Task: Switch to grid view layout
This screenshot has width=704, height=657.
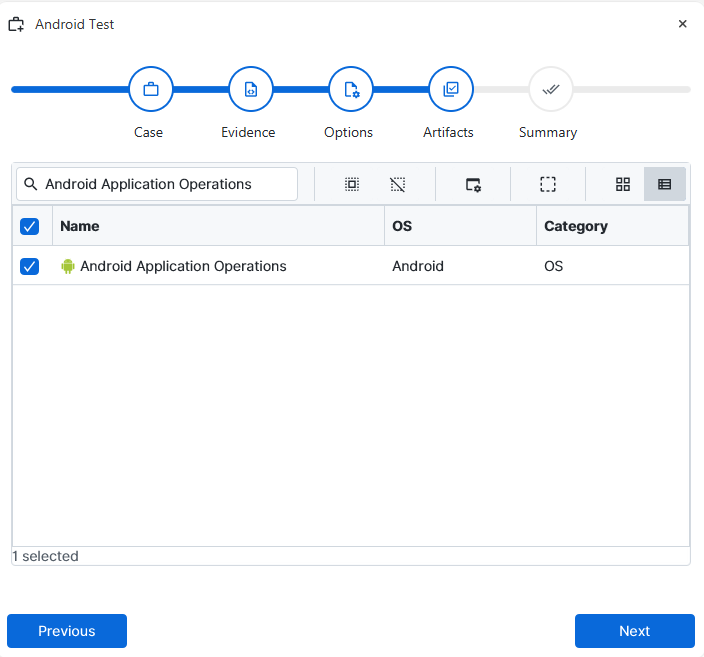Action: [x=623, y=184]
